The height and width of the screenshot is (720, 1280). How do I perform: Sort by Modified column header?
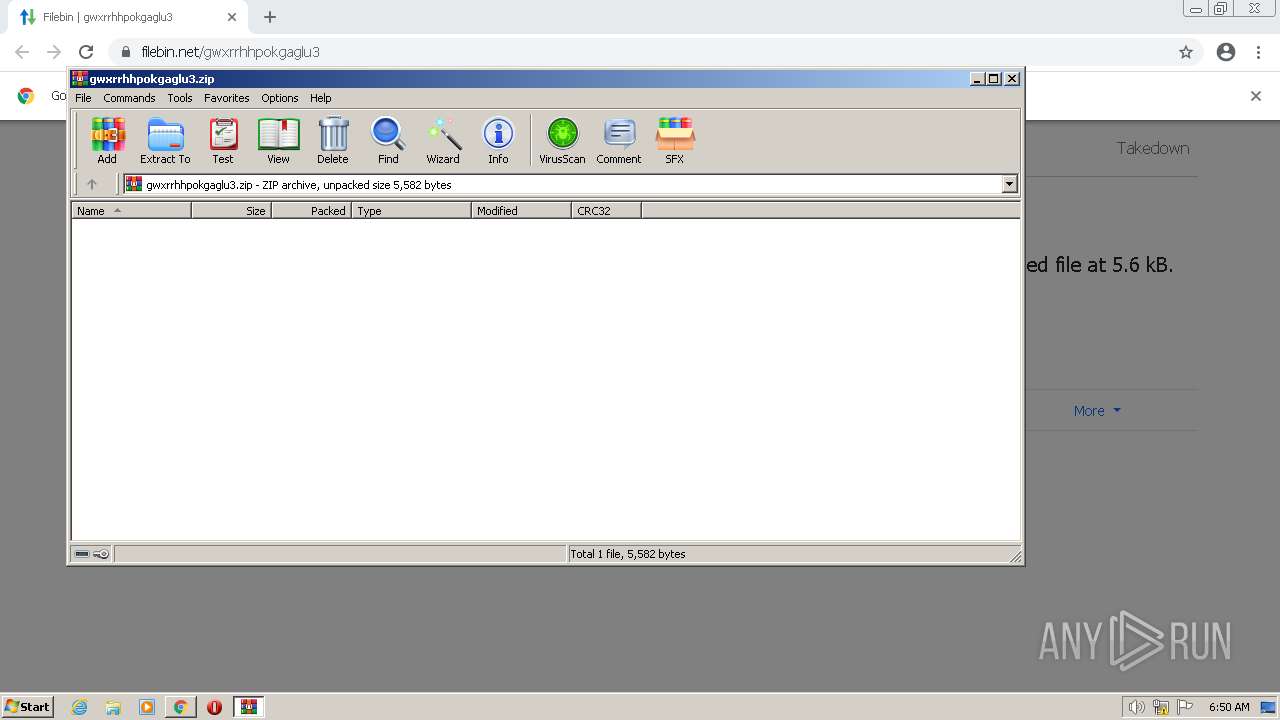pyautogui.click(x=521, y=211)
